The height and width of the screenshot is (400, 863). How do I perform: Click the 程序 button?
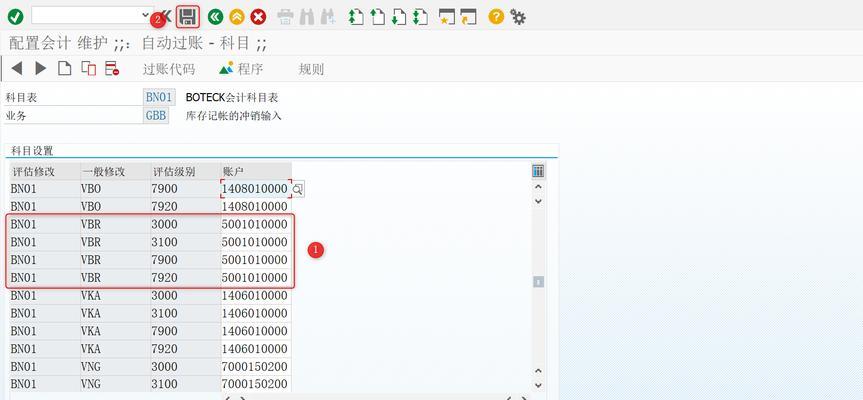(x=241, y=69)
